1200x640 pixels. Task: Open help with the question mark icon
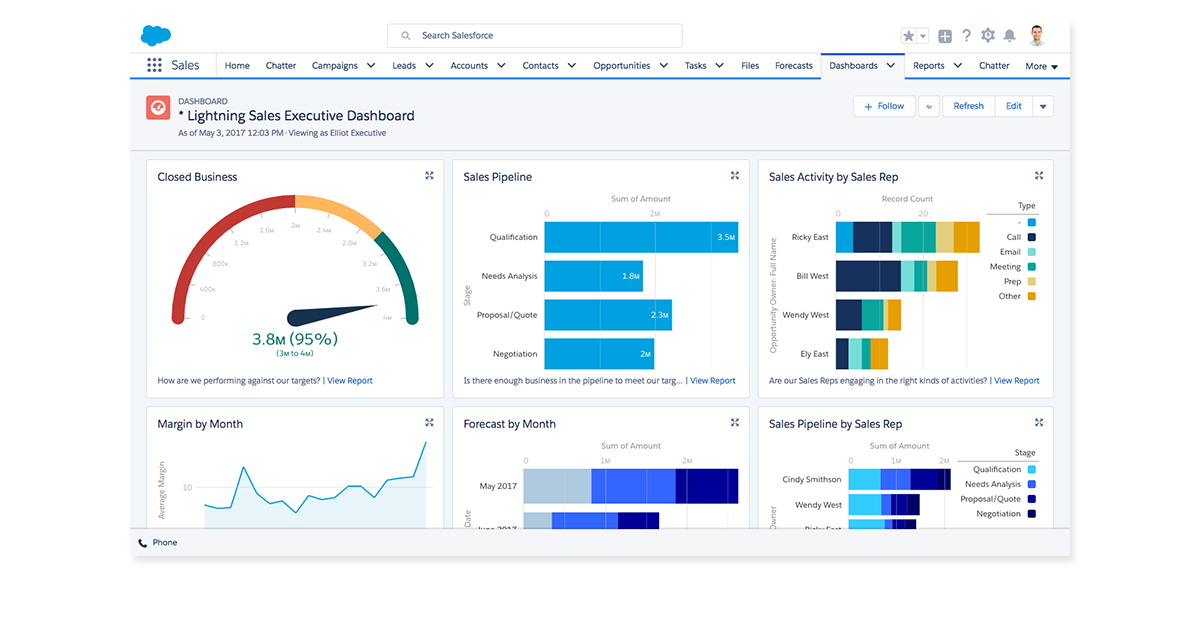coord(966,35)
